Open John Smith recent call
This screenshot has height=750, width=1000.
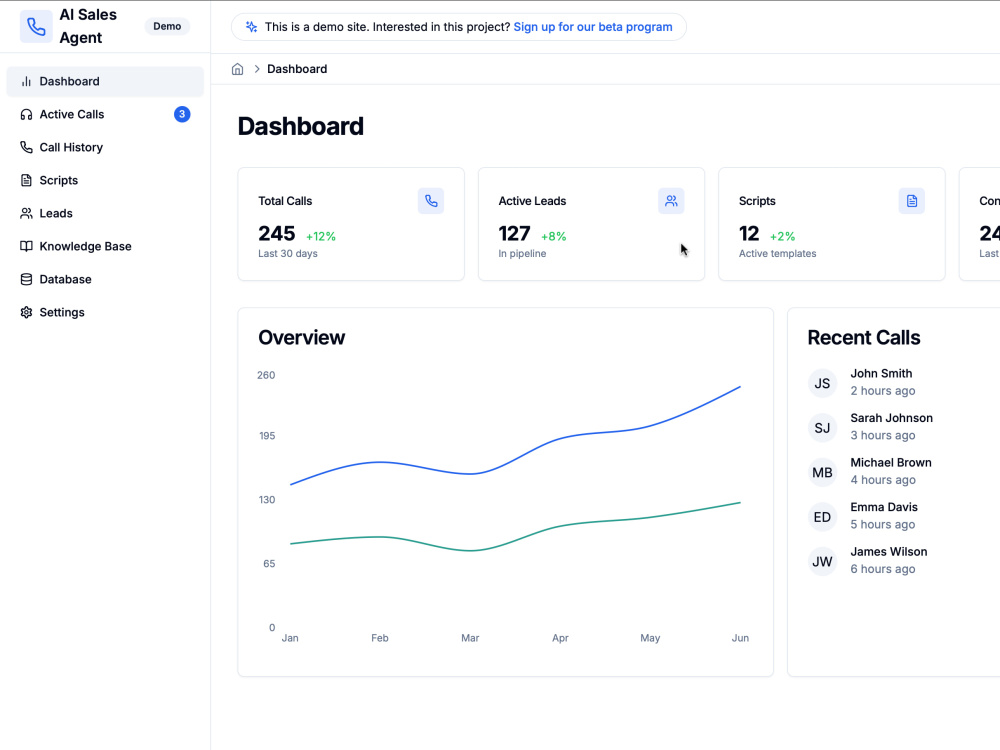[904, 382]
